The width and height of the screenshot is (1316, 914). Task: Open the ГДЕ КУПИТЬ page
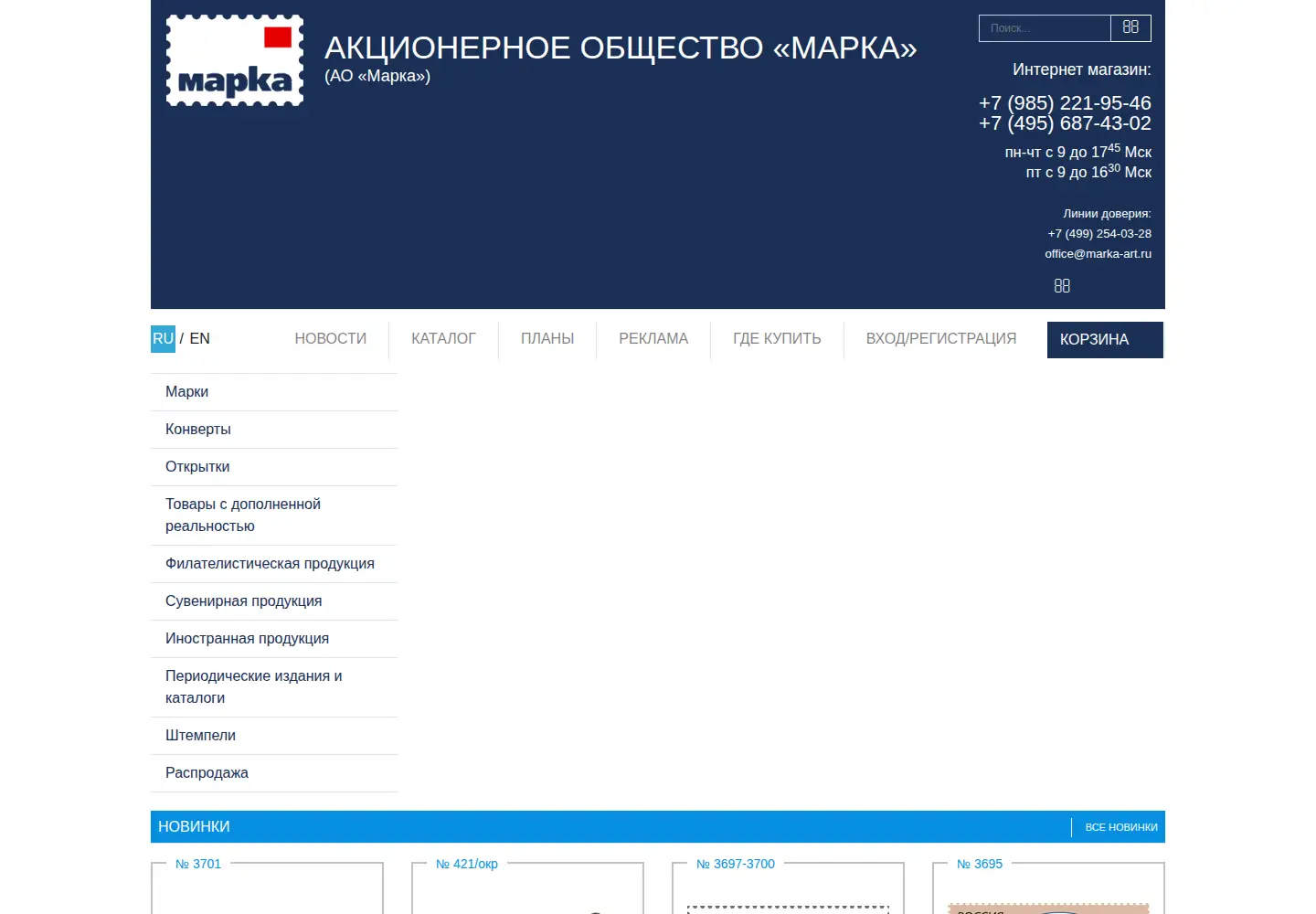(x=777, y=338)
